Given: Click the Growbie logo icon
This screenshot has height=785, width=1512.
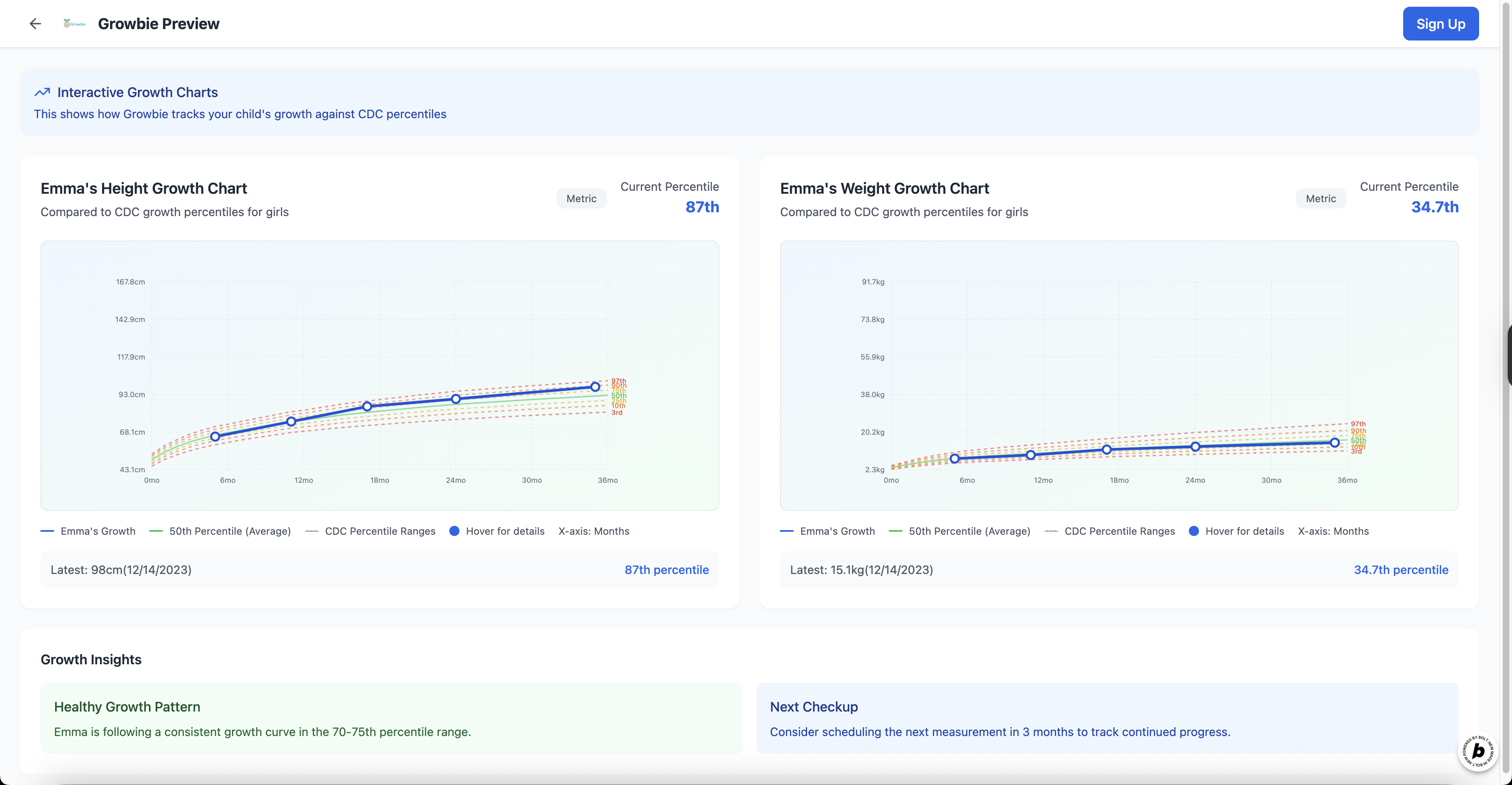Looking at the screenshot, I should [x=74, y=24].
